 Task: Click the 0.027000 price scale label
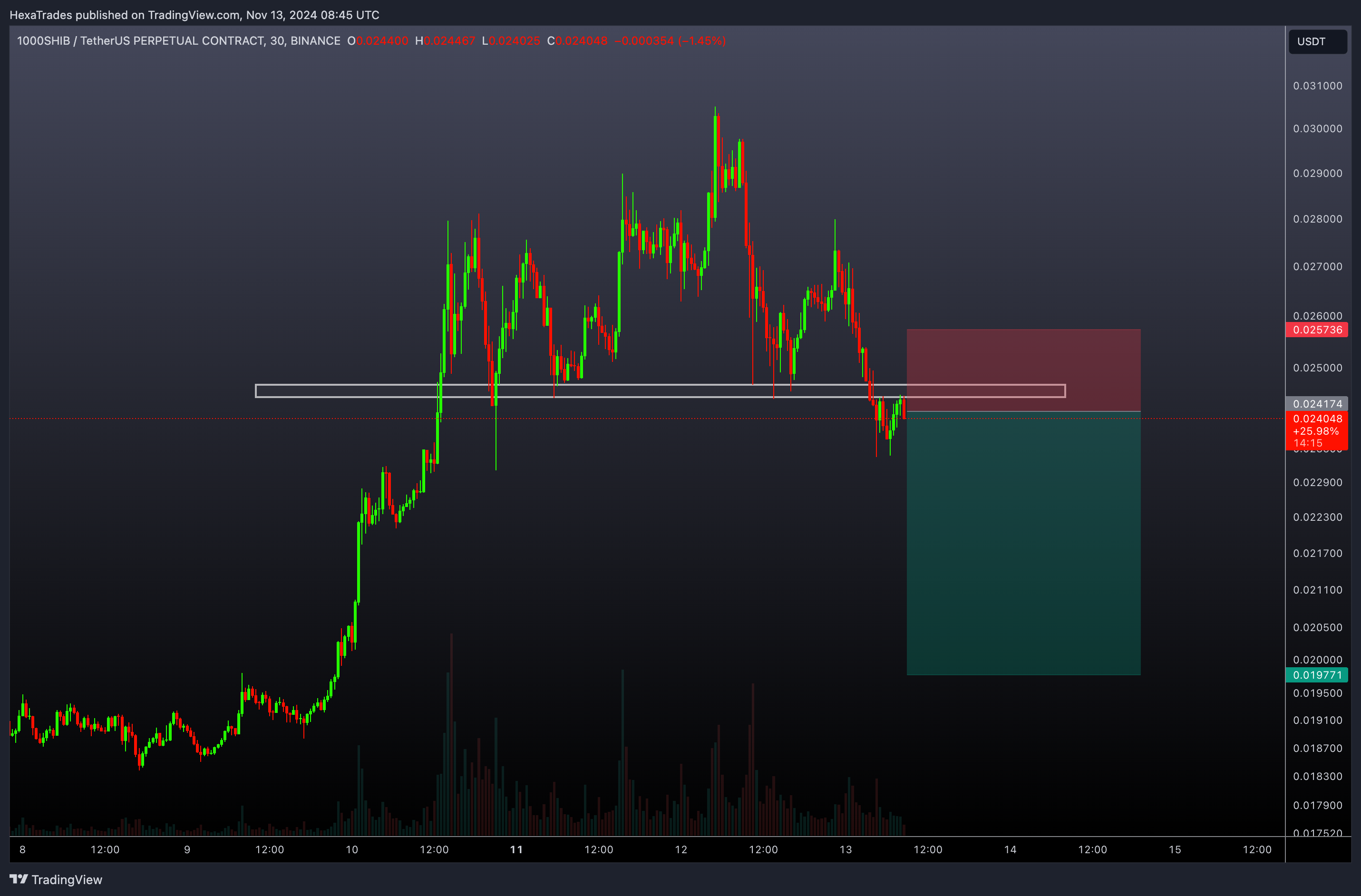(1318, 266)
